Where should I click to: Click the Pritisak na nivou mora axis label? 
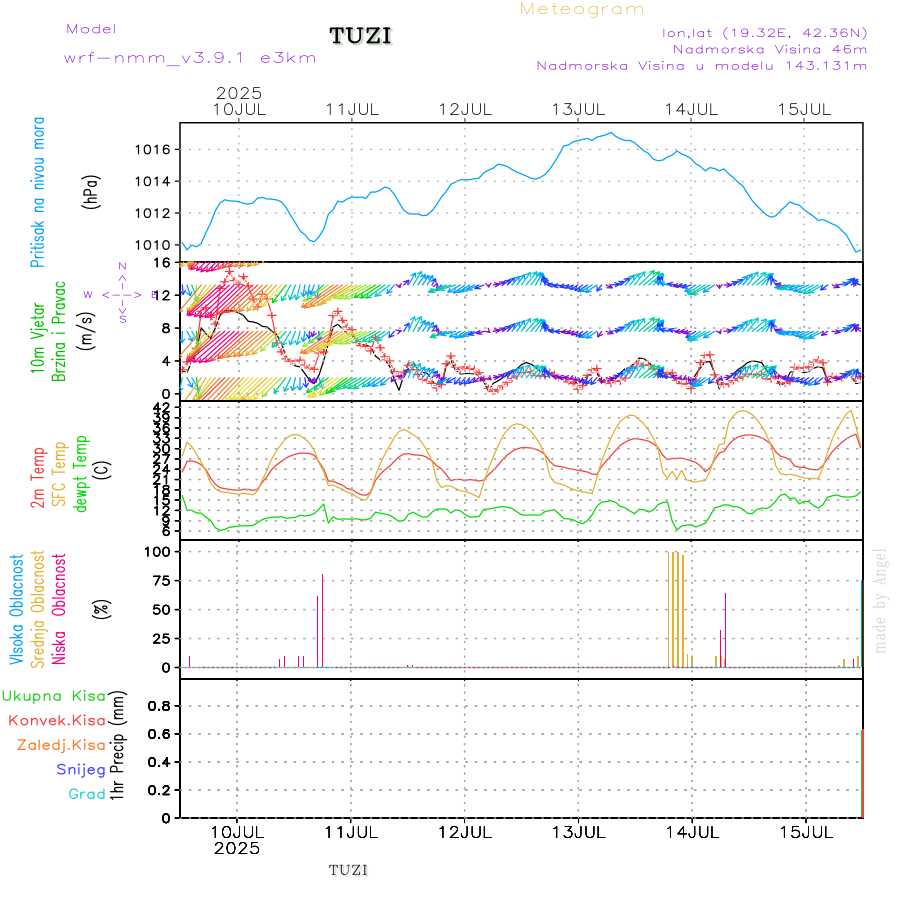[x=39, y=191]
